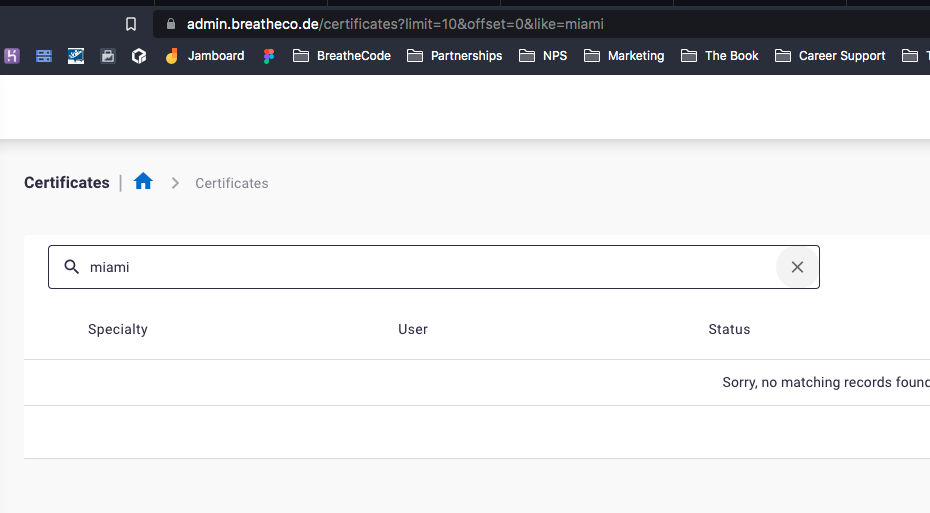
Task: Sort by the Specialty column header
Action: coord(117,329)
